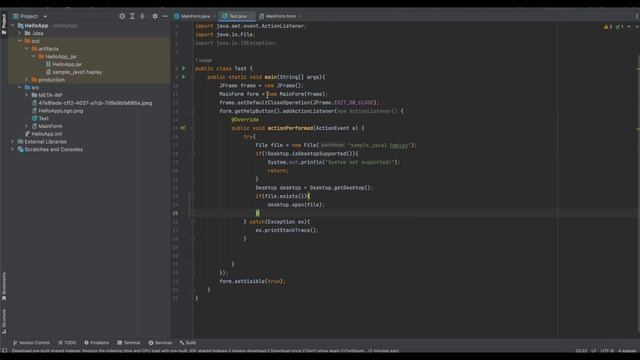
Task: Click the Collapse All icon in Project toolbar
Action: pyautogui.click(x=142, y=16)
